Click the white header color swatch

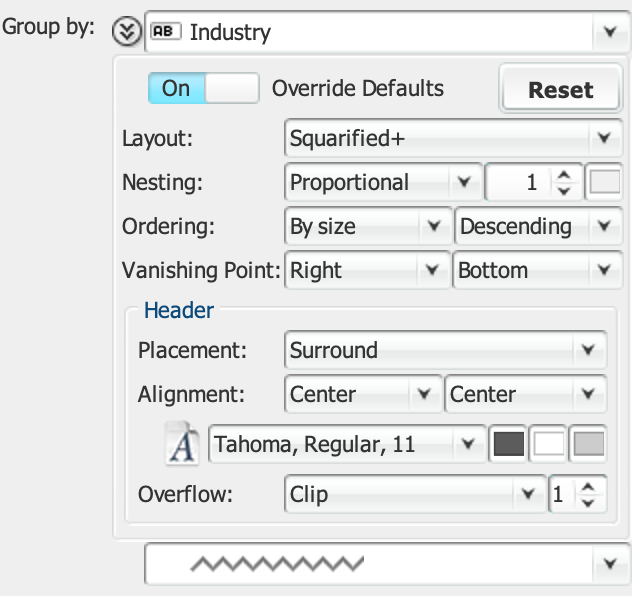tap(548, 445)
